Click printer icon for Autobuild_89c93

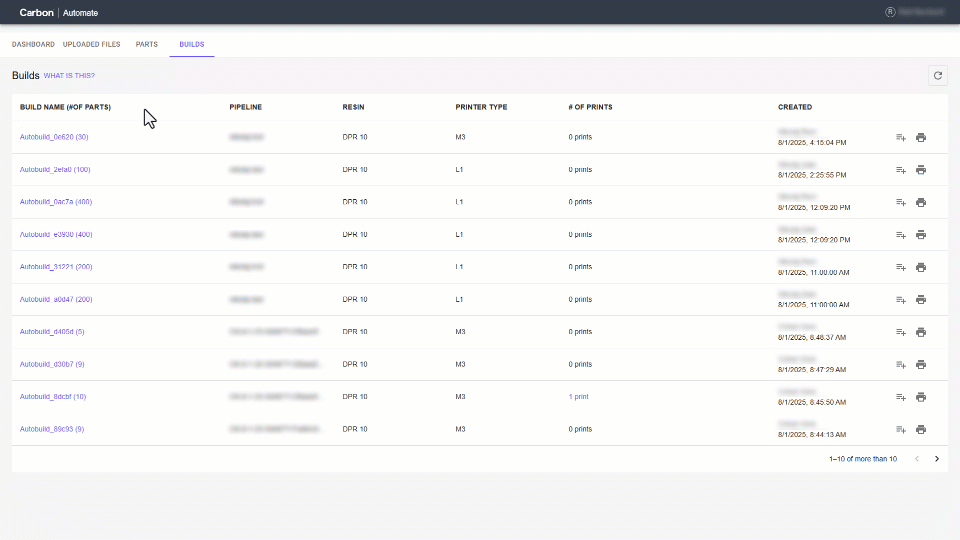pos(921,429)
